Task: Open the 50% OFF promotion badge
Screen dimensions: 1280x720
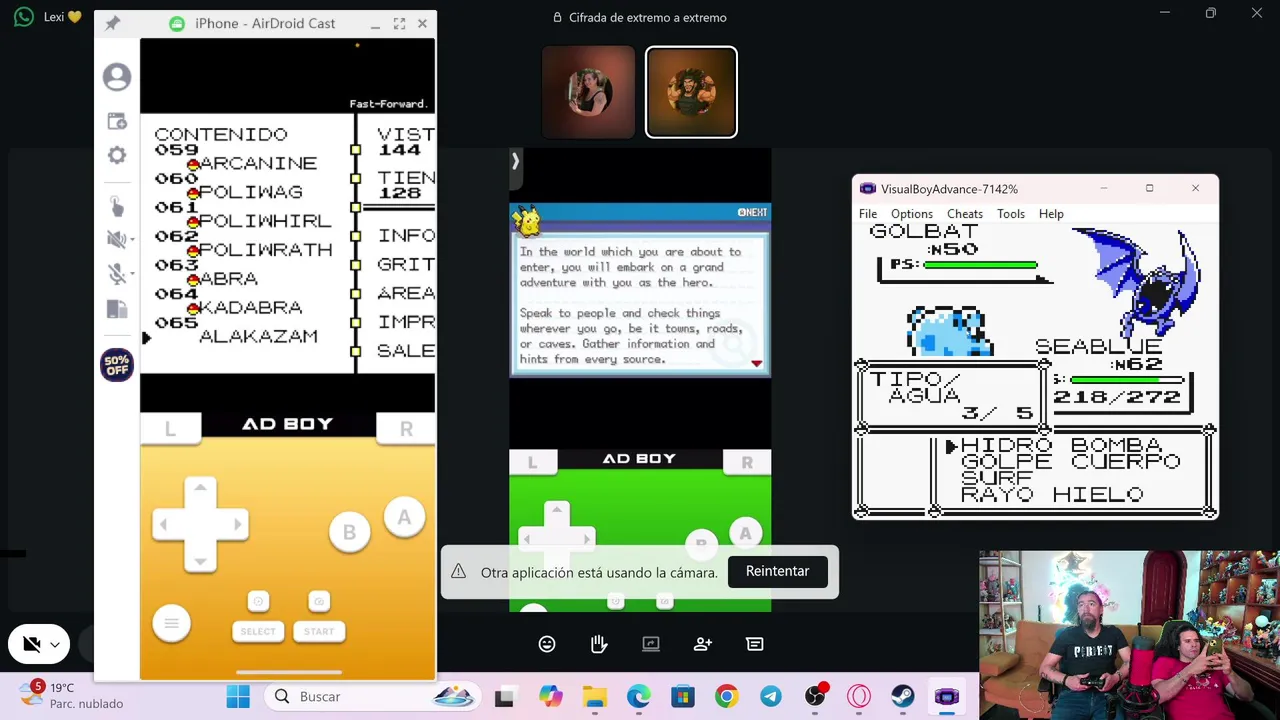Action: 117,365
